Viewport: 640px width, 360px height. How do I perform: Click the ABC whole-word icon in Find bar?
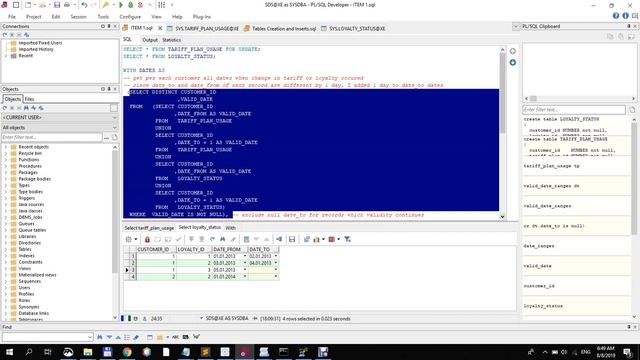pos(176,337)
